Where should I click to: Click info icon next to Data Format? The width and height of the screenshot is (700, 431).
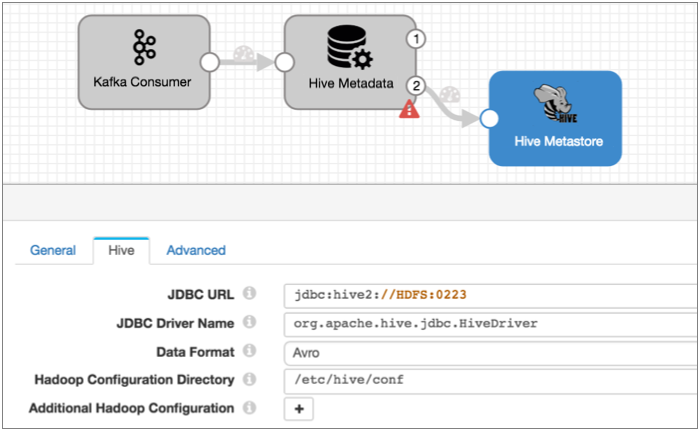tap(250, 351)
